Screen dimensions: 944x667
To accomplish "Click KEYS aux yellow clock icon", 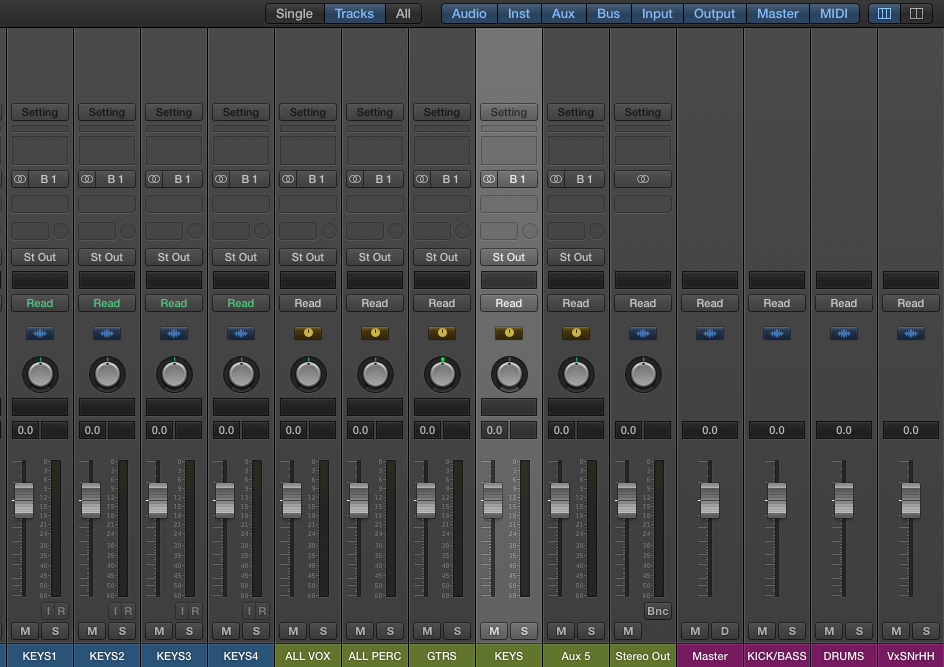I will click(509, 332).
